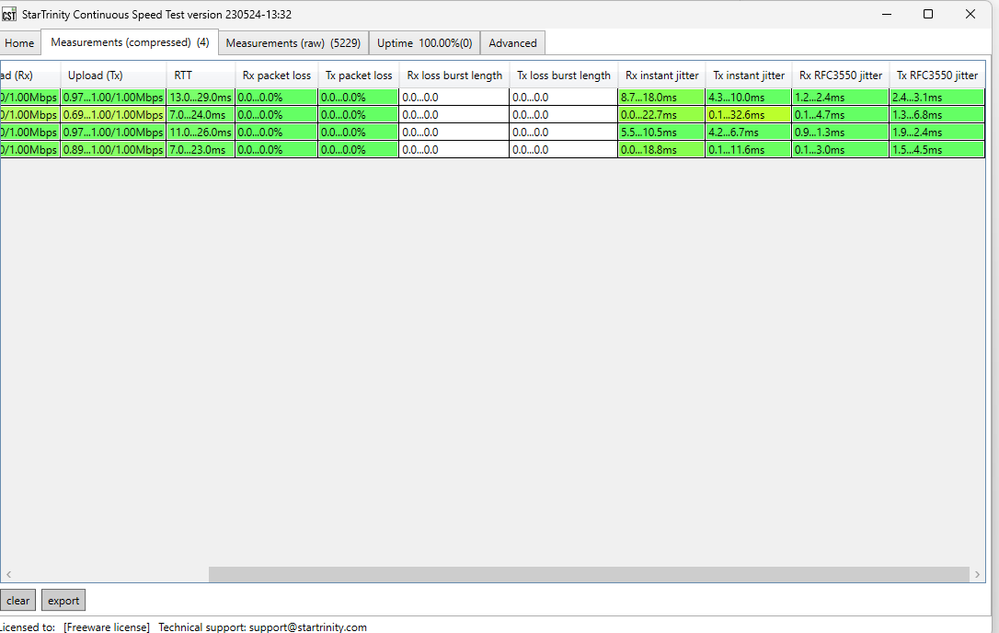Select the Measurements (compressed) tab
Image resolution: width=999 pixels, height=633 pixels.
click(x=130, y=42)
